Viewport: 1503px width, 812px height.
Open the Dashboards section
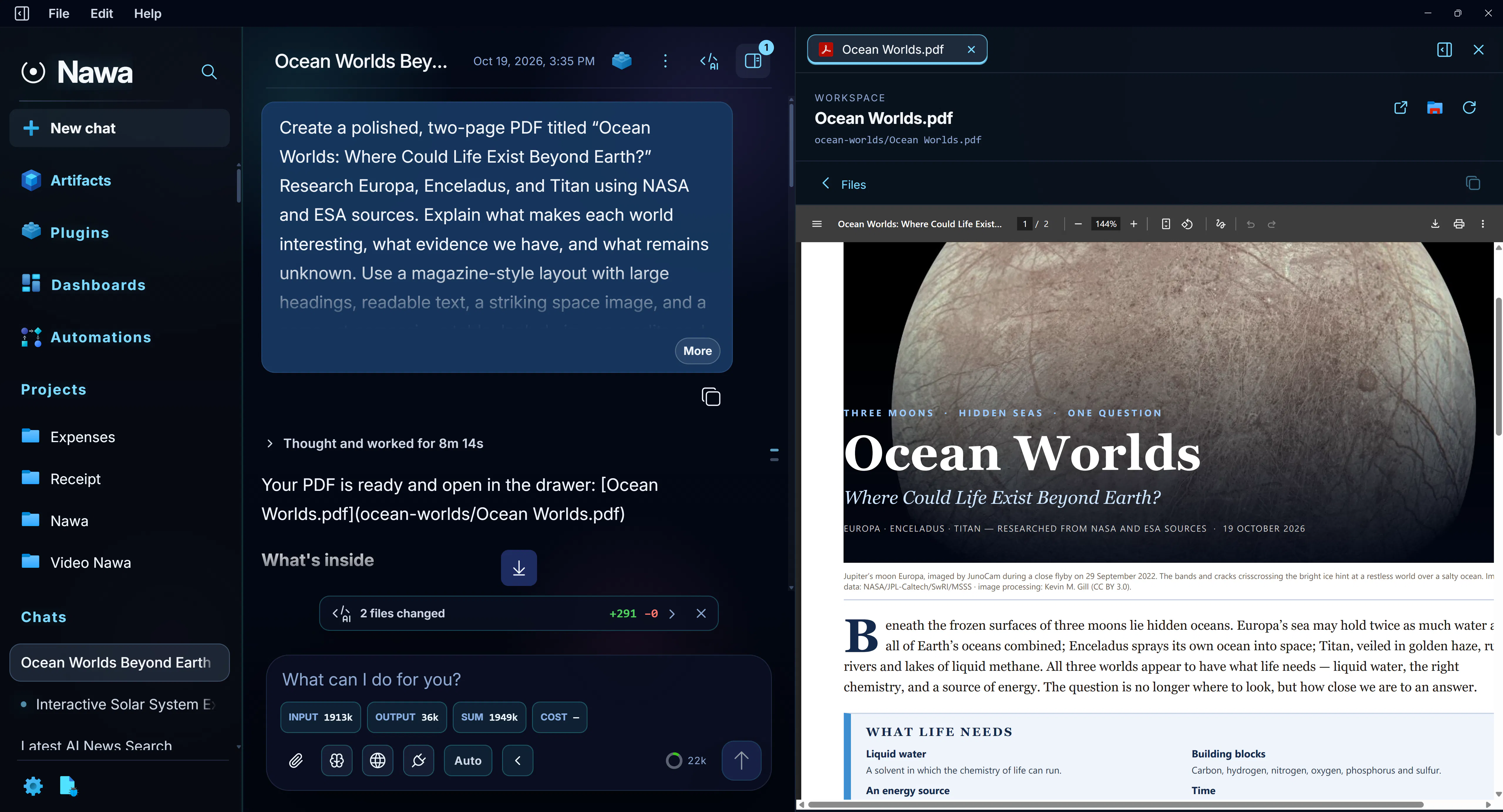[x=83, y=285]
